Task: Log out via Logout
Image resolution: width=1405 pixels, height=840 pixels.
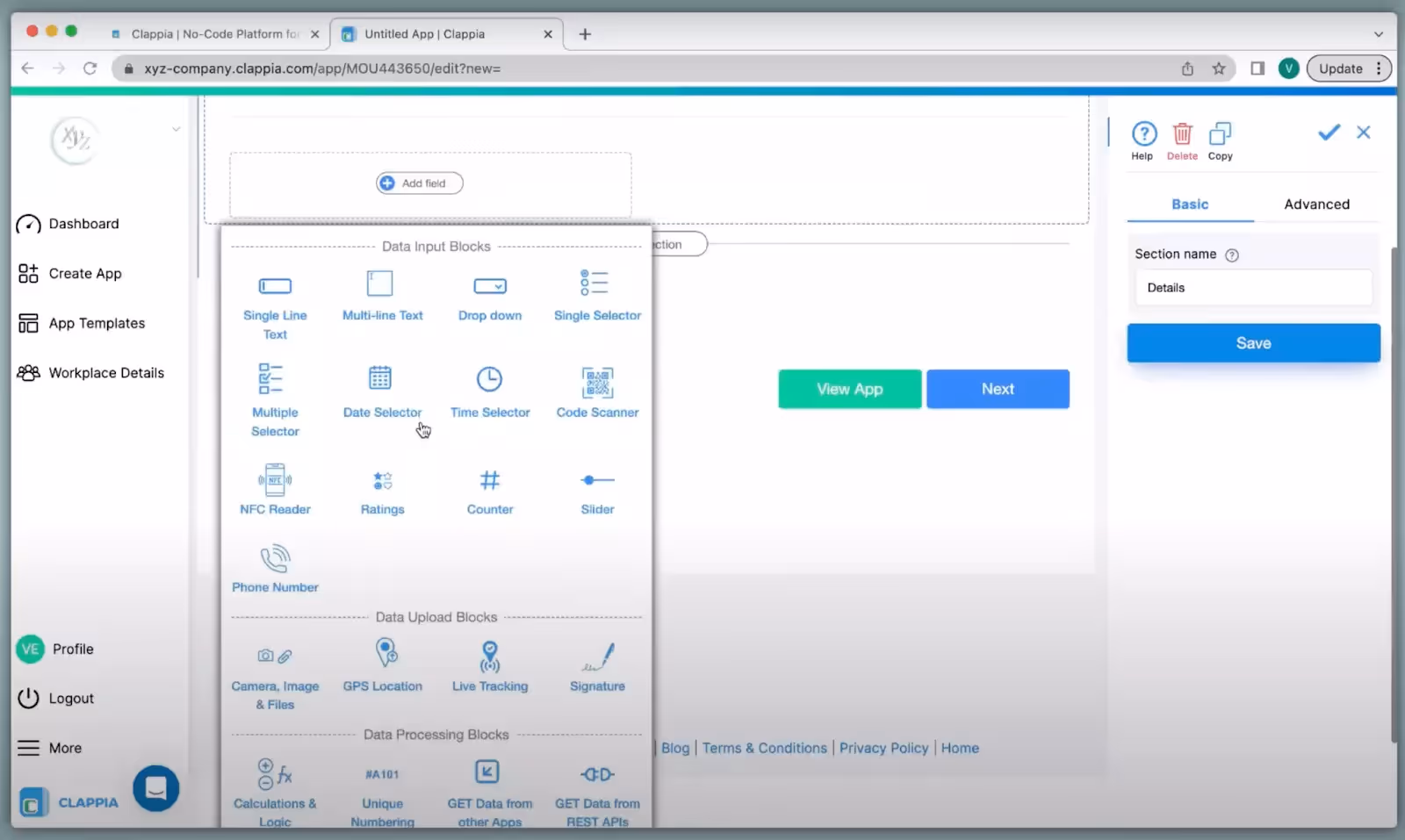Action: 55,699
